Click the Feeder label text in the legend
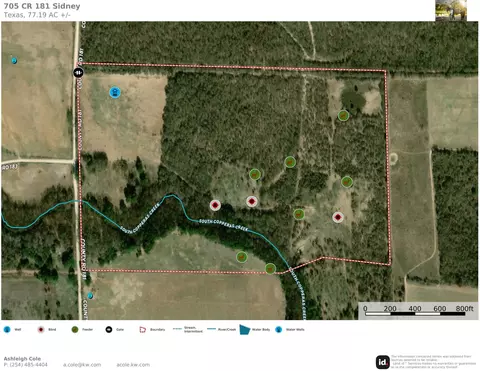 pos(88,330)
